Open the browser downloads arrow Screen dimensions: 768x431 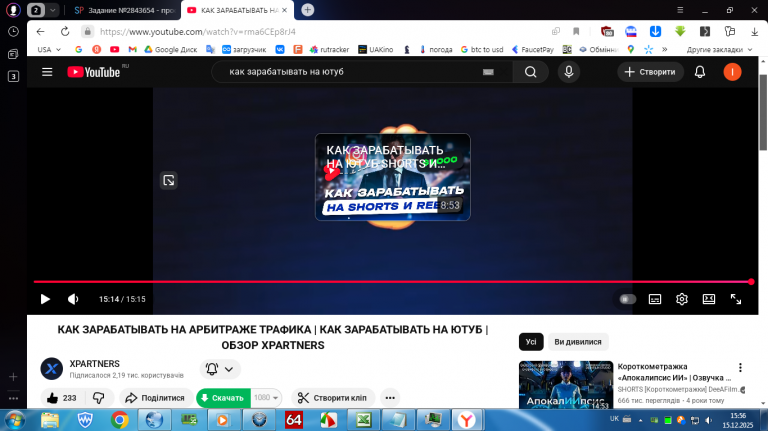754,31
